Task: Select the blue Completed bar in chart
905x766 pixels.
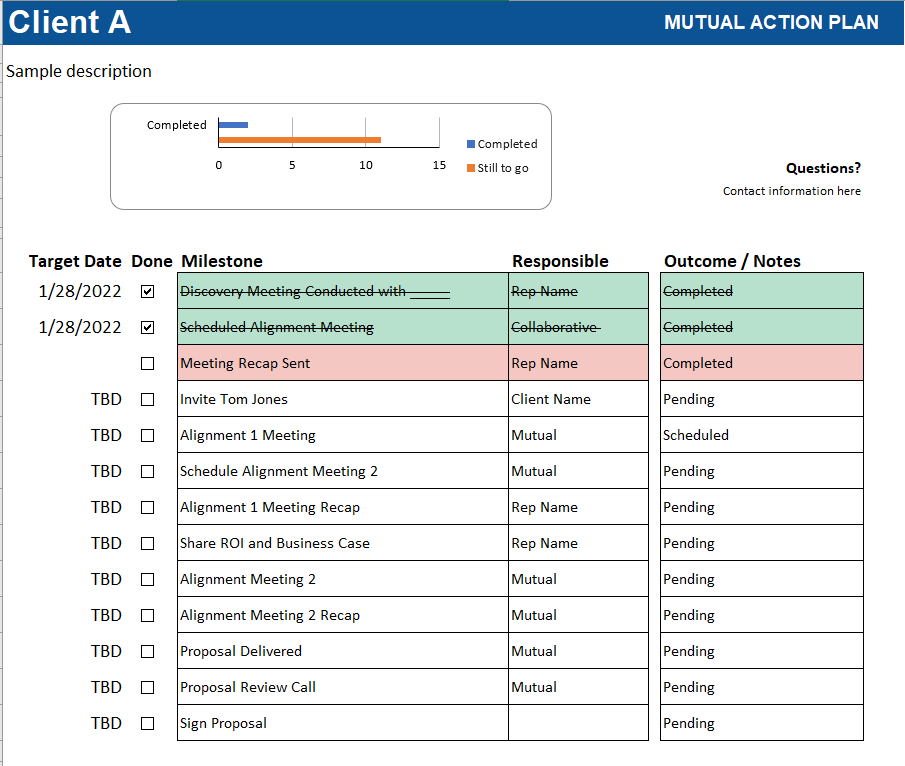Action: coord(233,125)
